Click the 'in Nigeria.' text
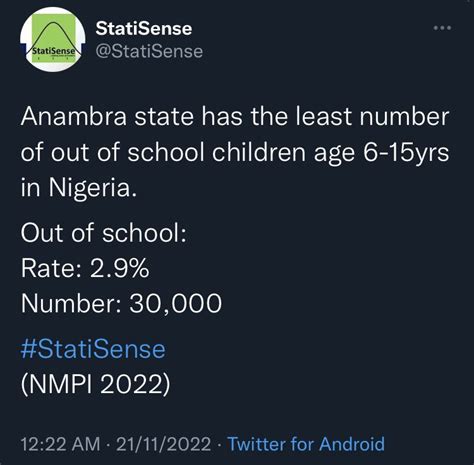This screenshot has height=465, width=474. [x=79, y=187]
